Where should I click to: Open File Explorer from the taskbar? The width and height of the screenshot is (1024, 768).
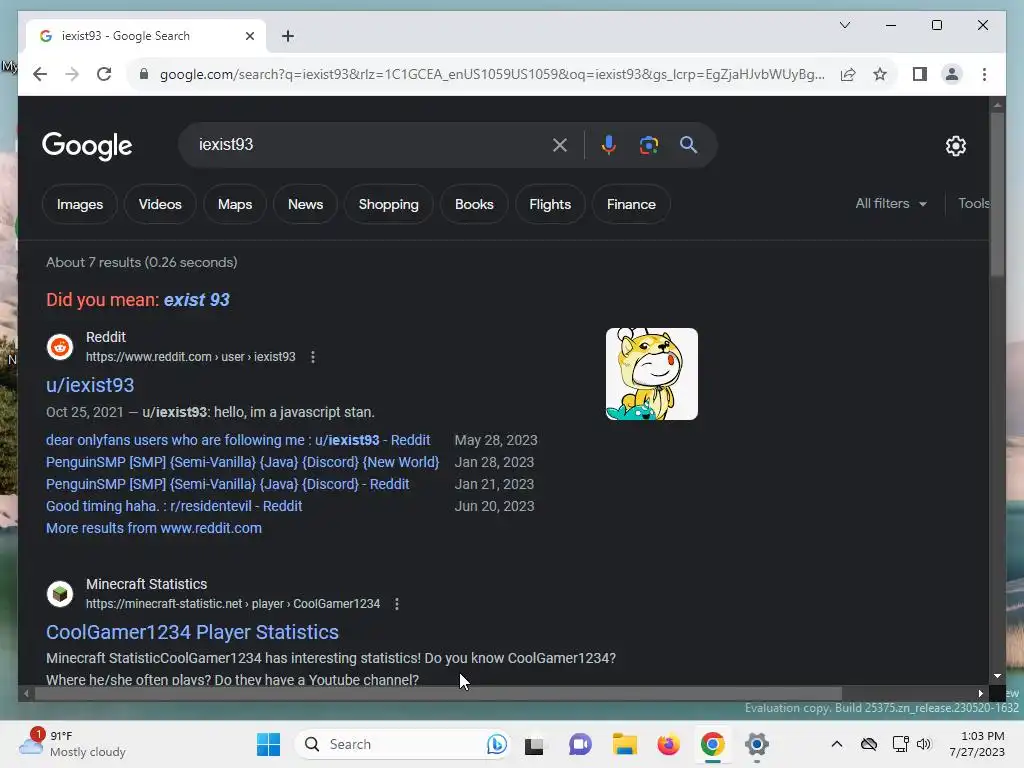tap(624, 744)
